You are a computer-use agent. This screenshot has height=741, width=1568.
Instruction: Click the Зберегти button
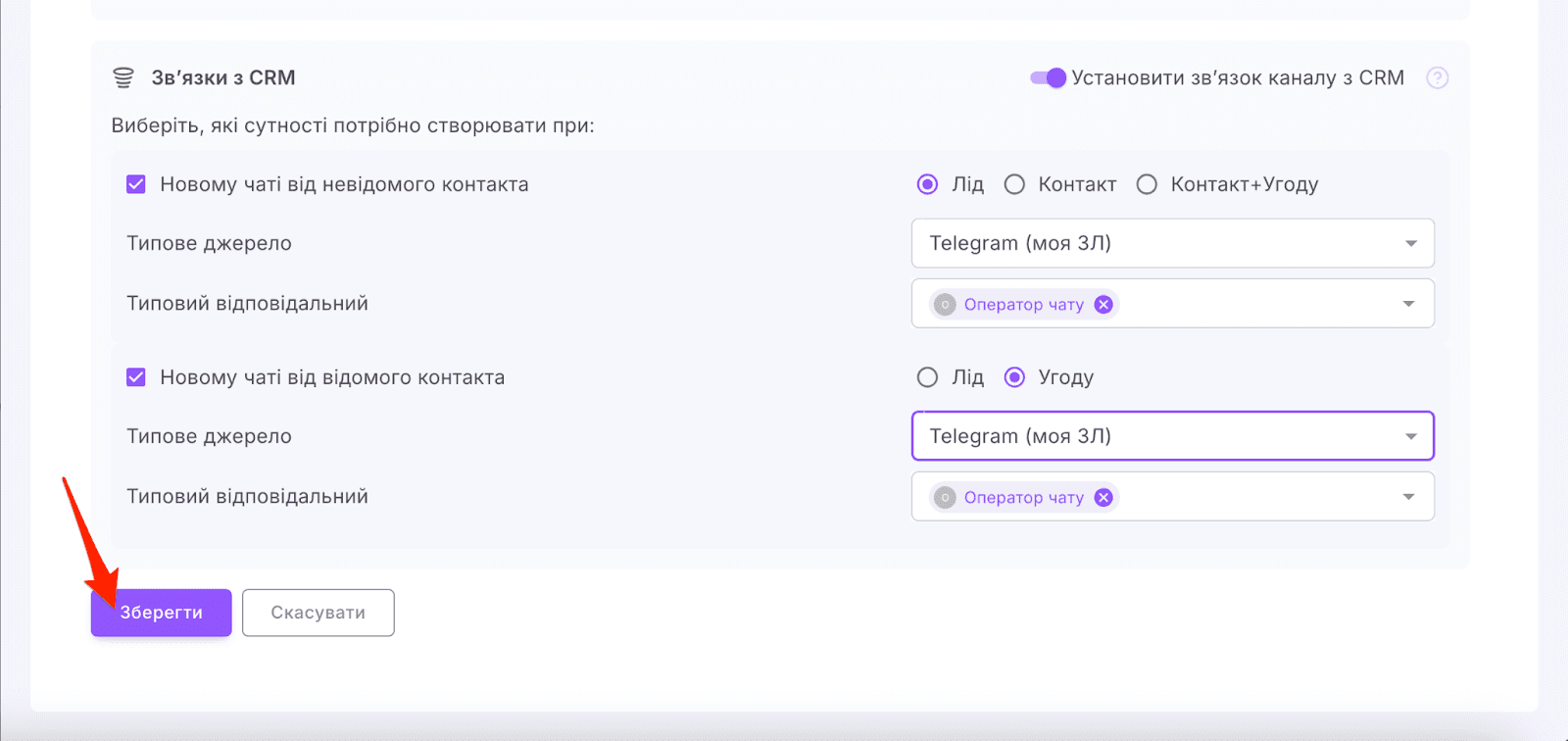pos(162,613)
